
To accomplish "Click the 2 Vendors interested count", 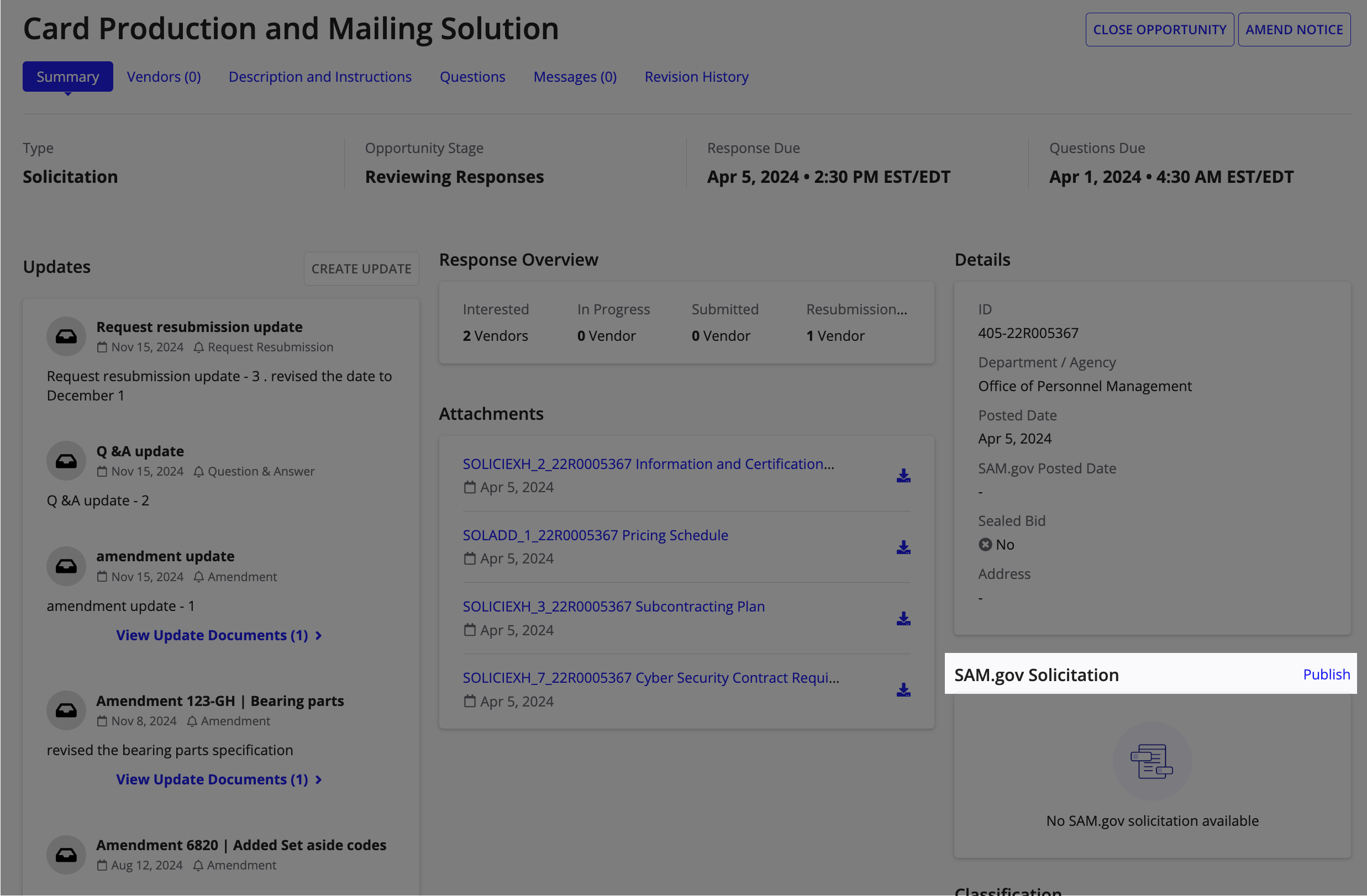I will coord(495,335).
